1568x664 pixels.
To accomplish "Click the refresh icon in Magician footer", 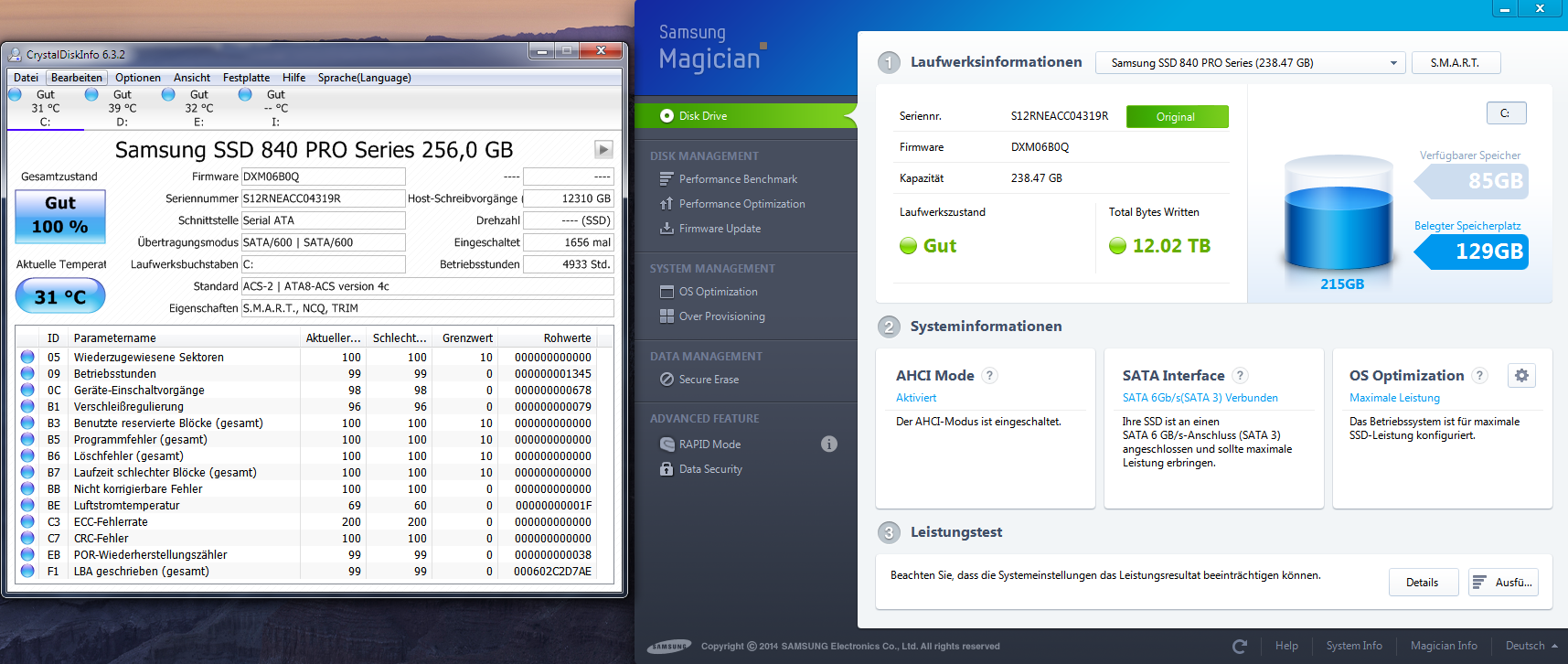I will coord(1240,647).
